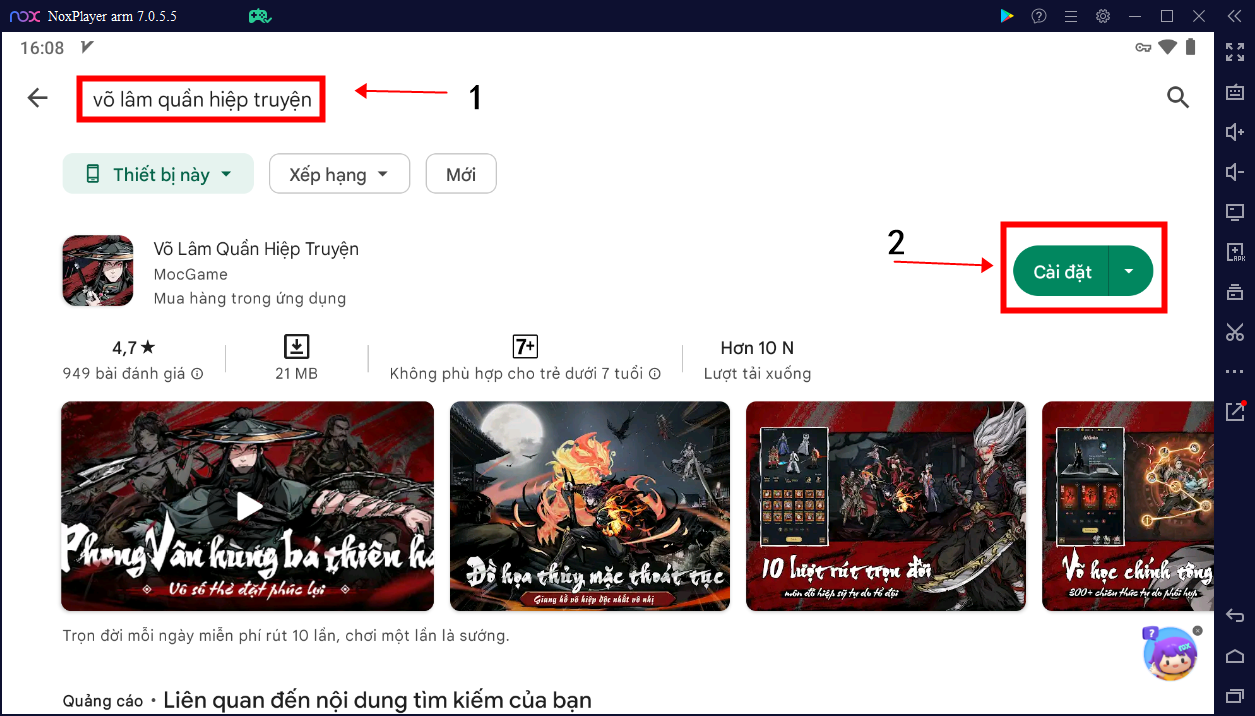Viewport: 1255px width, 716px height.
Task: Click the NoxPlayer help question-mark icon
Action: pos(1038,16)
